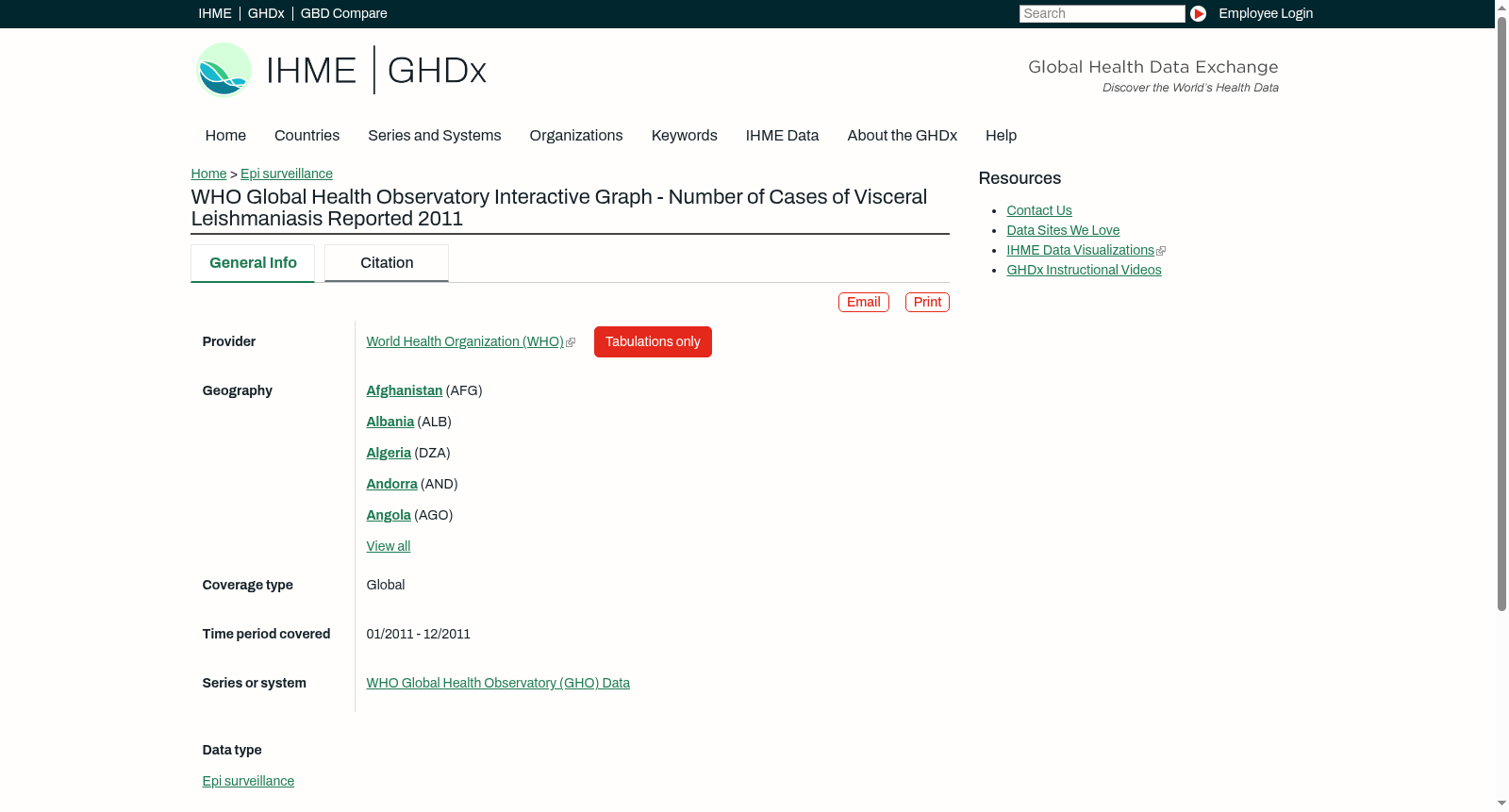Open Countries menu item
The width and height of the screenshot is (1509, 812).
pyautogui.click(x=307, y=136)
